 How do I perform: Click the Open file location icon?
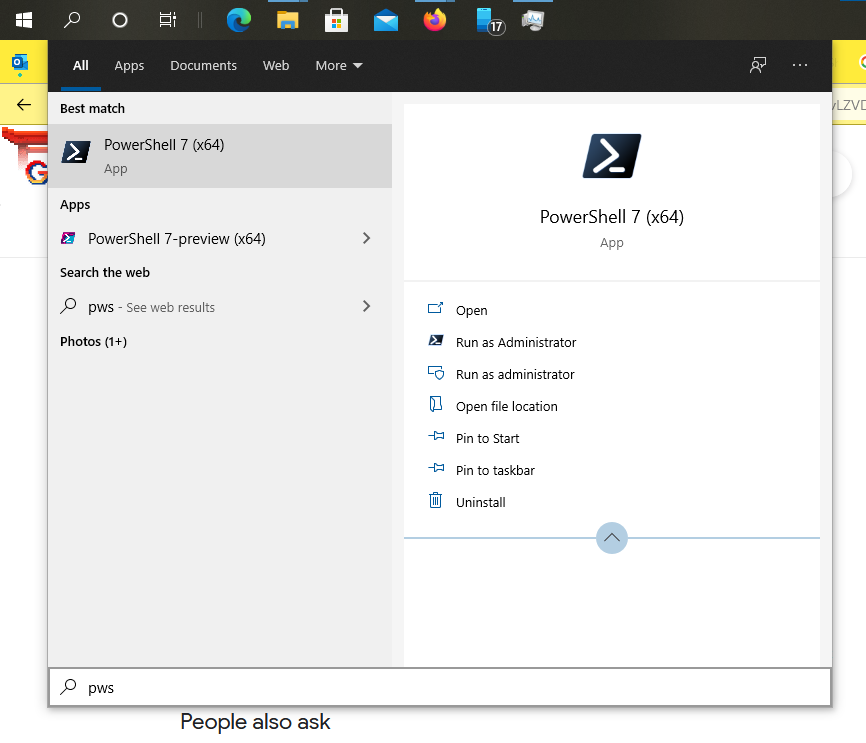pos(435,404)
